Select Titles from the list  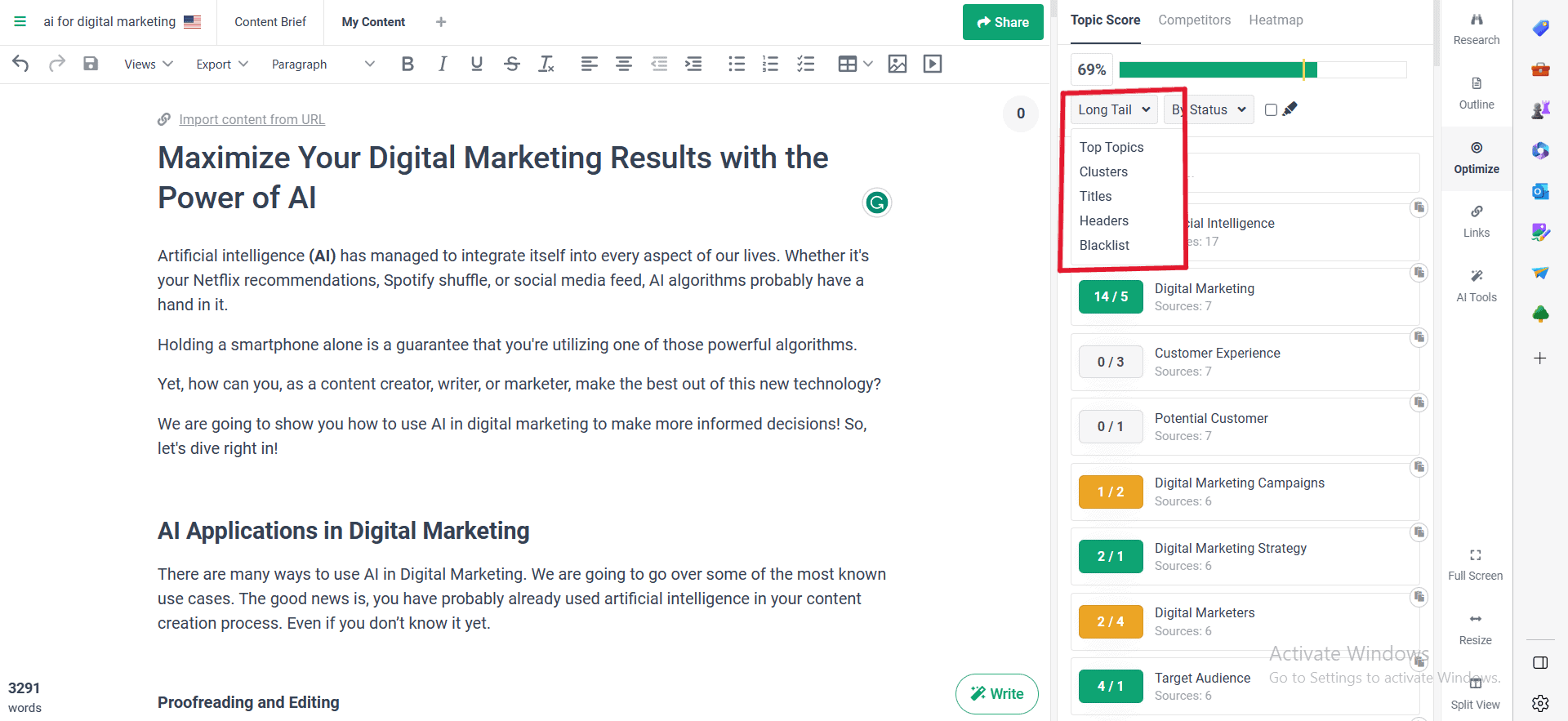click(x=1095, y=196)
